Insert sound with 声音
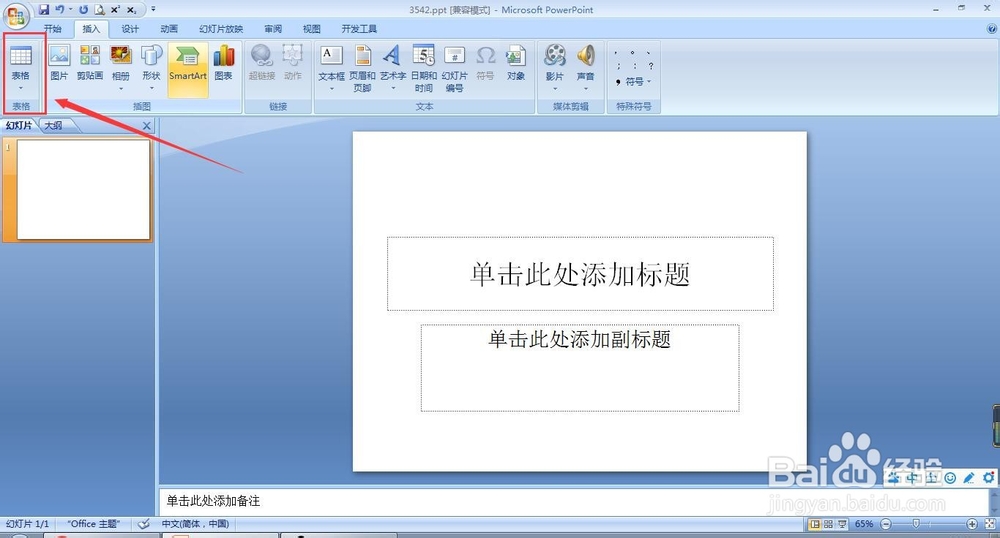The image size is (1000, 538). [x=585, y=68]
